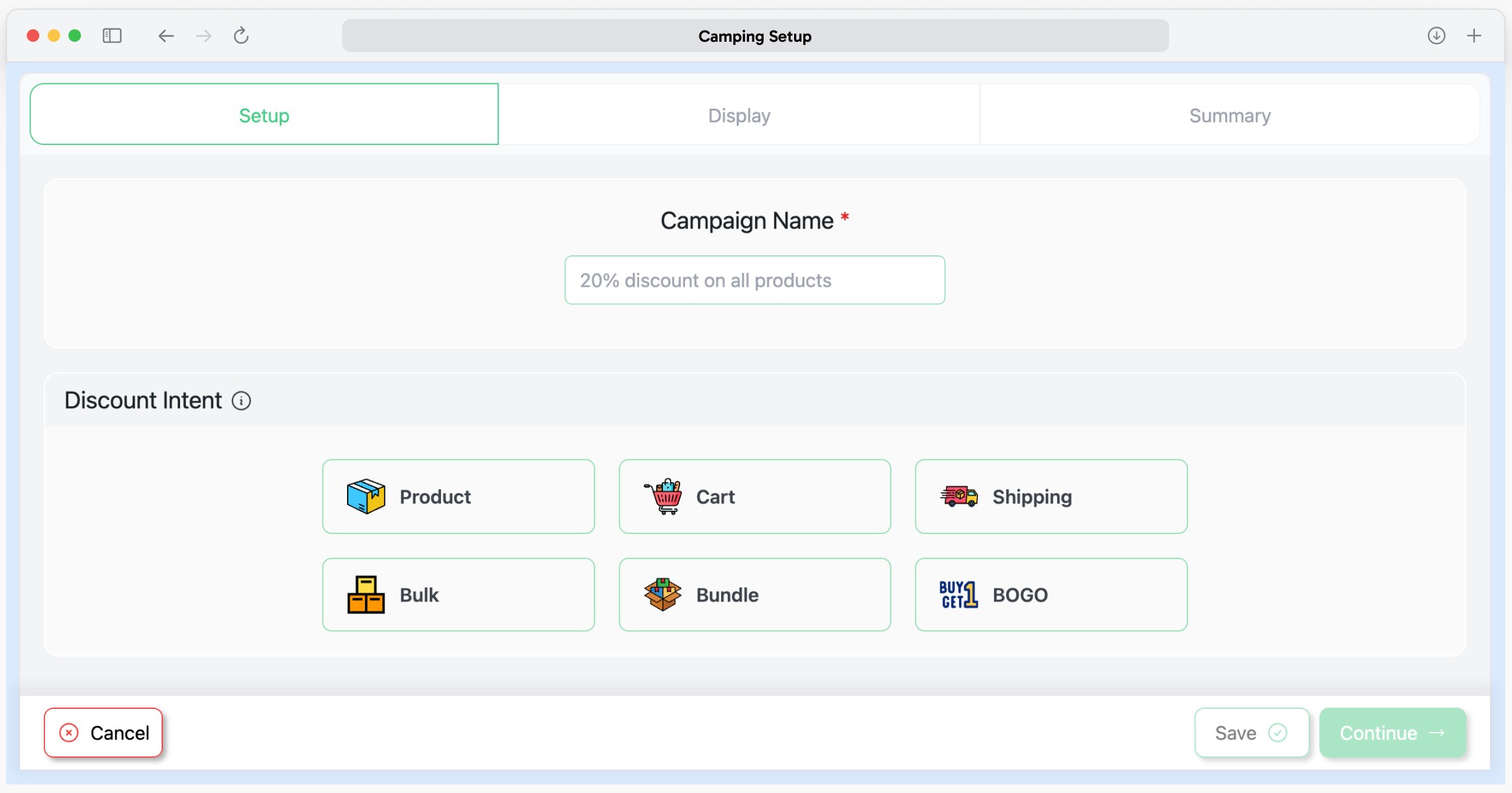Switch to the Display tab
Viewport: 1512px width, 793px height.
tap(739, 115)
